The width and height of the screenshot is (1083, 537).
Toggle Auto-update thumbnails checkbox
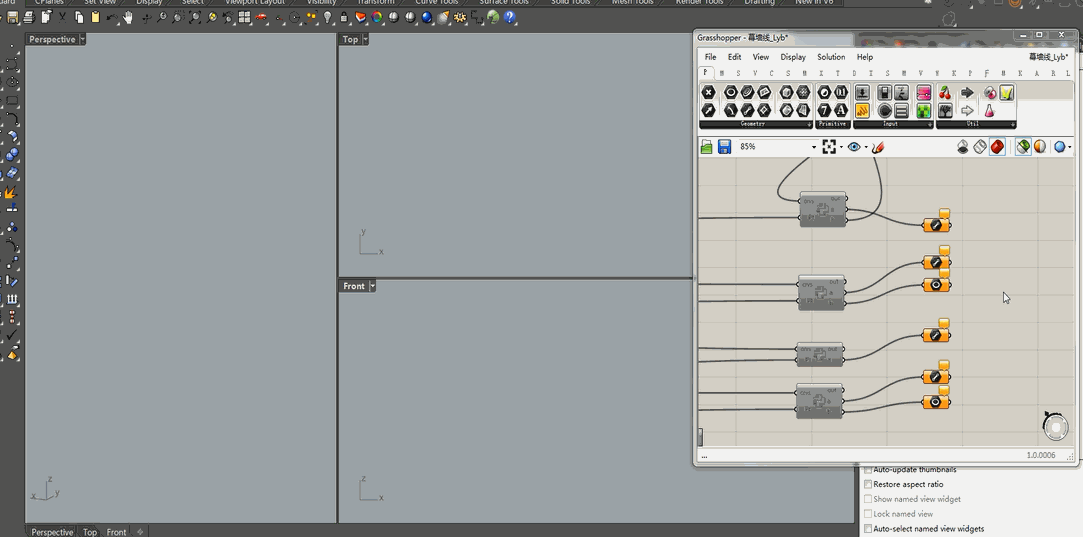tap(868, 470)
